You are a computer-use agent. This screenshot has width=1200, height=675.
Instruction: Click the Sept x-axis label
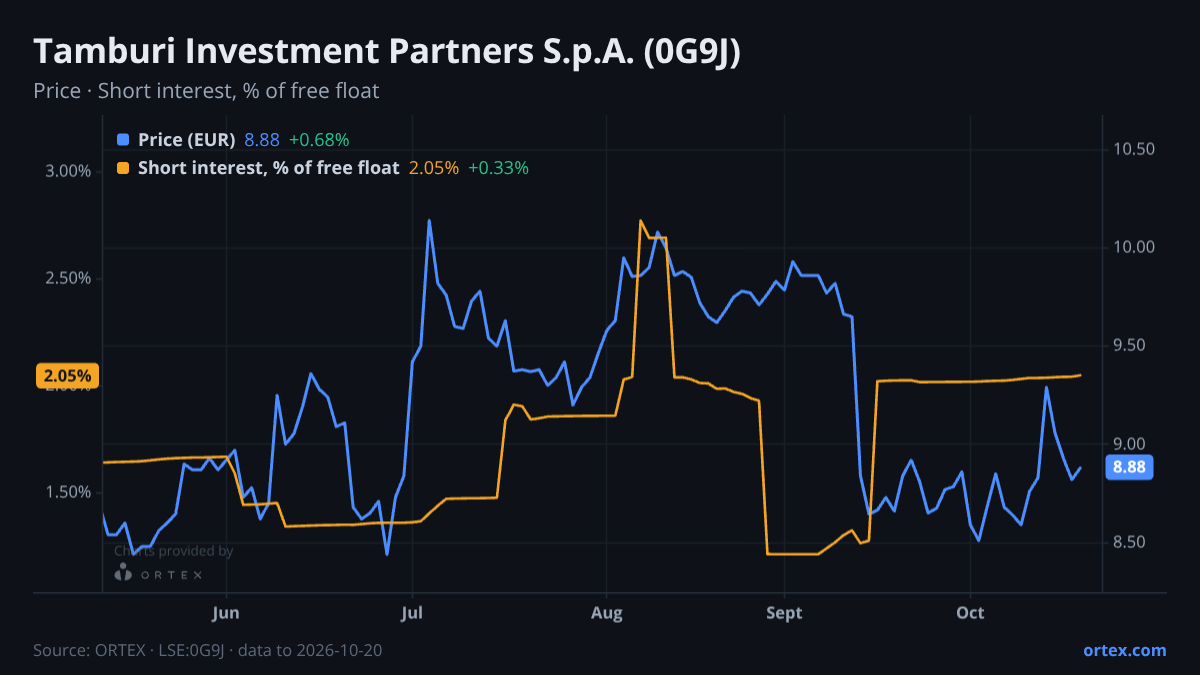pyautogui.click(x=784, y=613)
